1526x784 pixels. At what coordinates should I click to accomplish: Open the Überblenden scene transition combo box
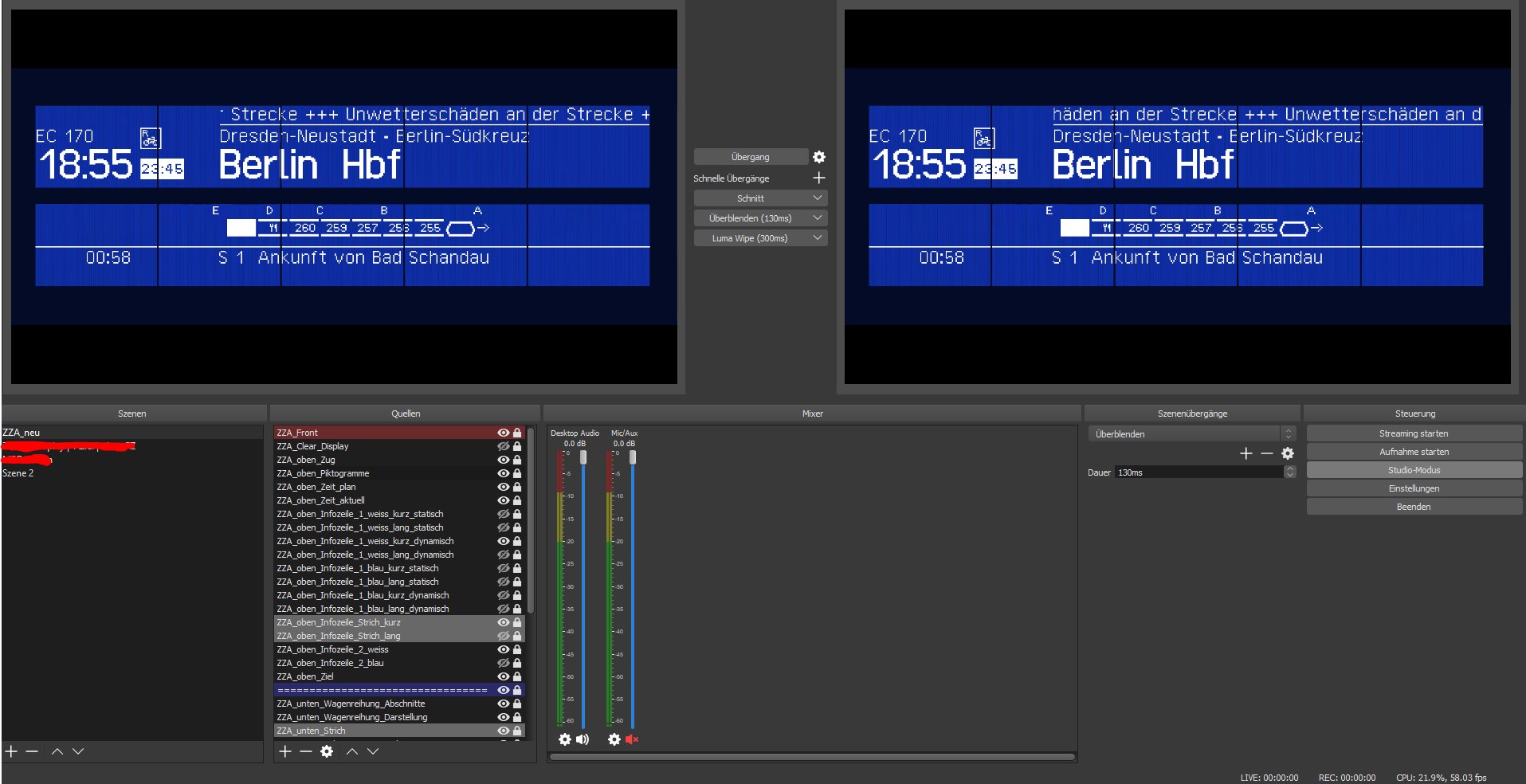click(x=1192, y=434)
